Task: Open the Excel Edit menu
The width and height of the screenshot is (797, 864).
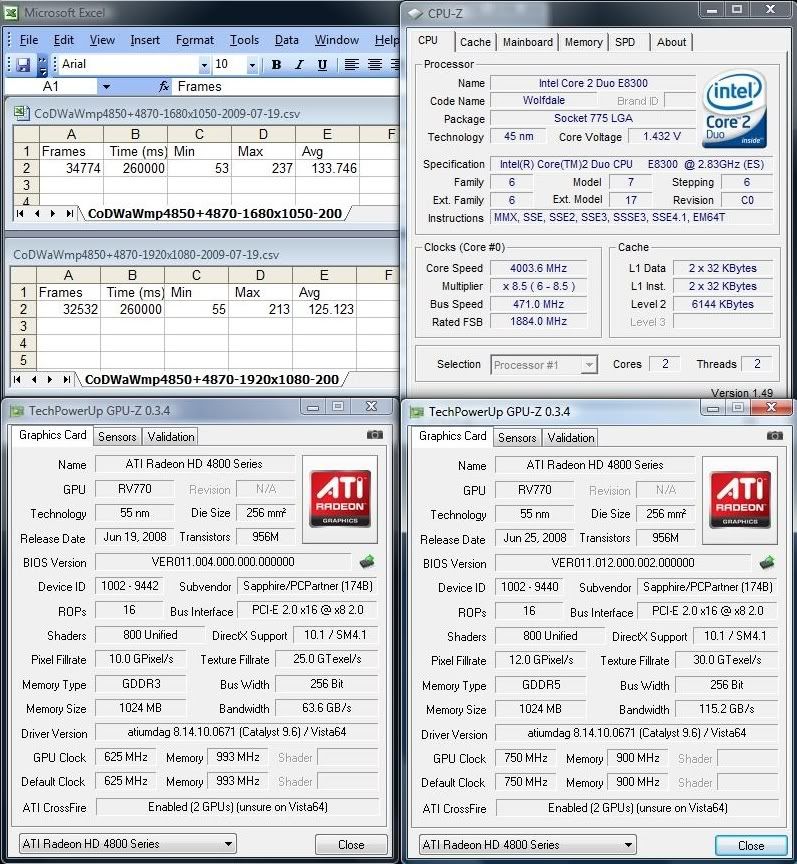Action: (x=63, y=40)
